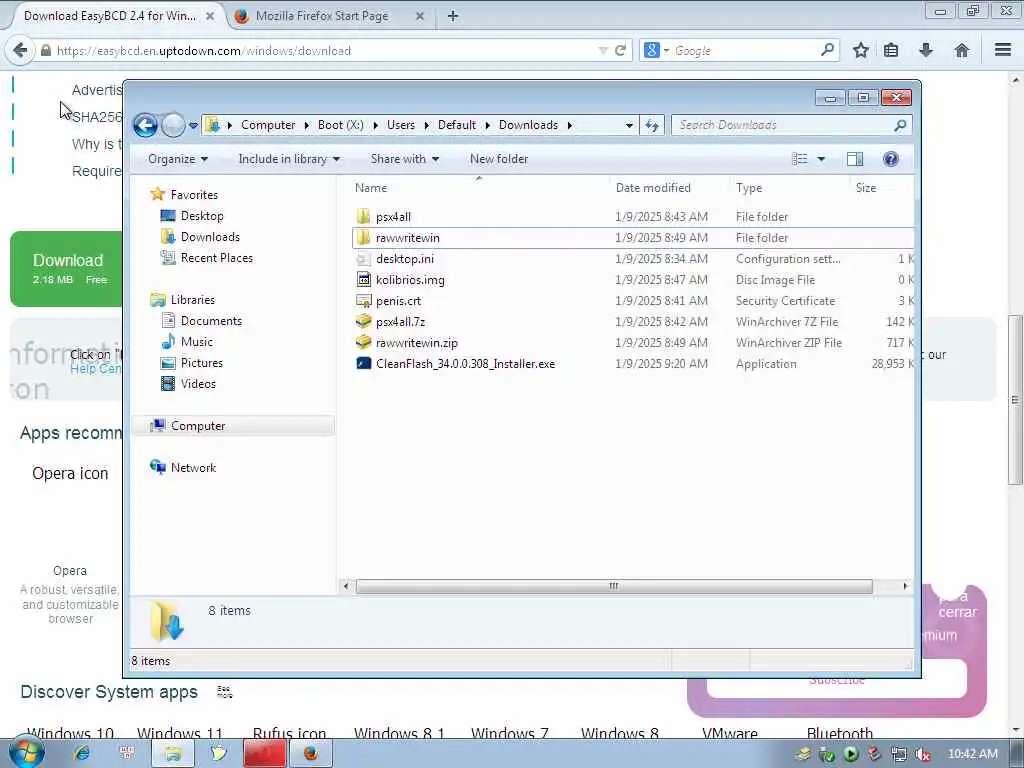Select Network in navigation pane
Viewport: 1024px width, 768px height.
193,468
